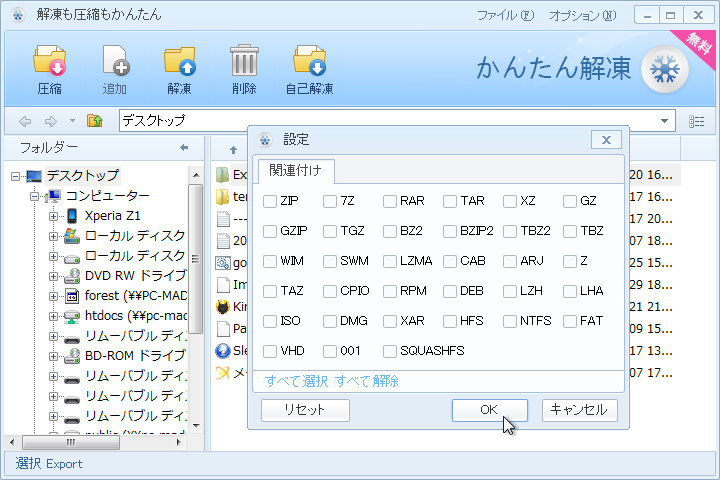Expand the htdocs network drive node
Image resolution: width=720 pixels, height=480 pixels.
(x=53, y=316)
